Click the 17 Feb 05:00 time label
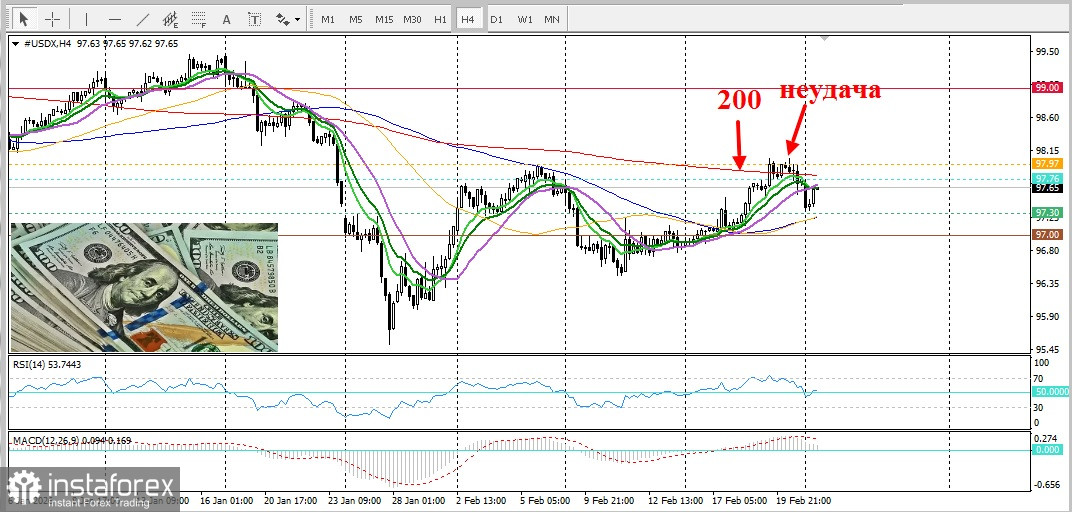Screen dimensions: 1072x512 coord(740,500)
